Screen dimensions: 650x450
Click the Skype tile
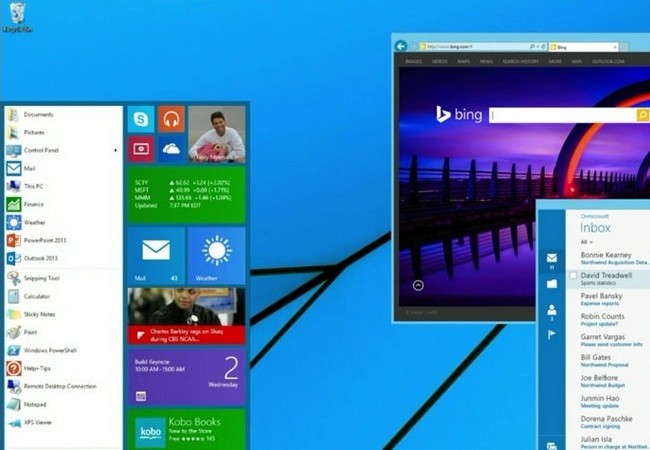[141, 119]
